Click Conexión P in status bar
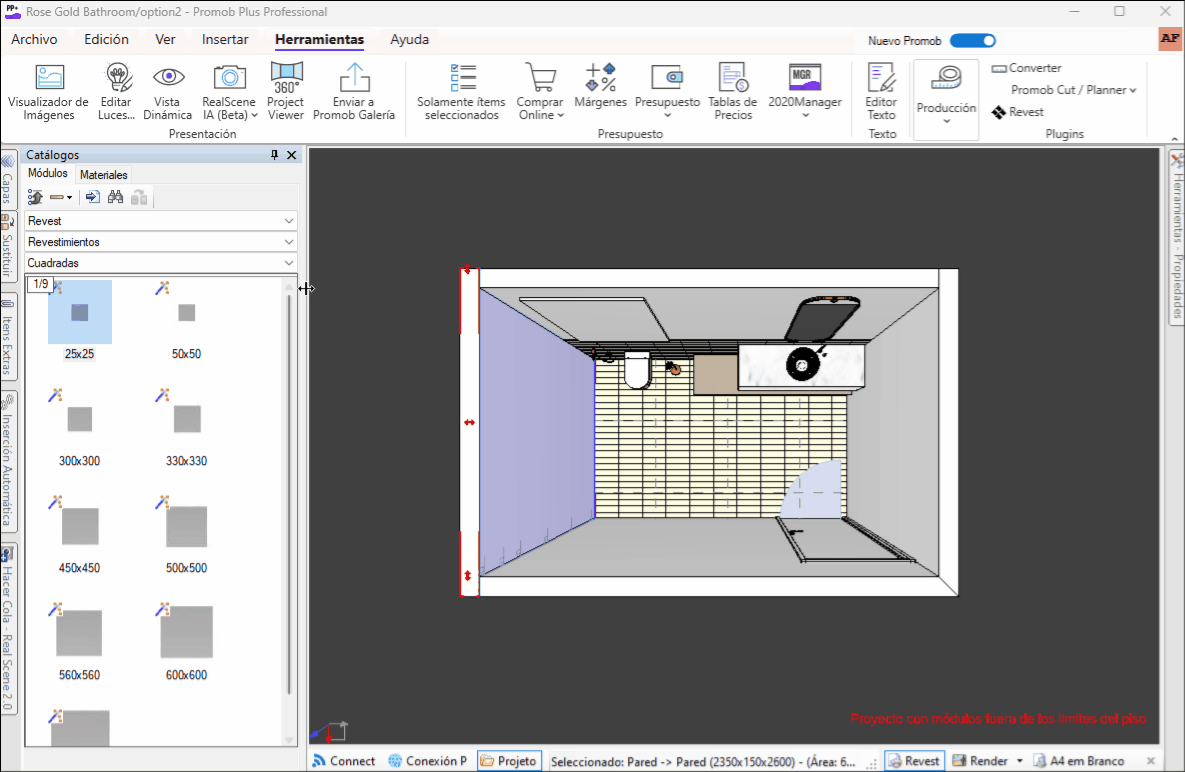 coord(428,761)
